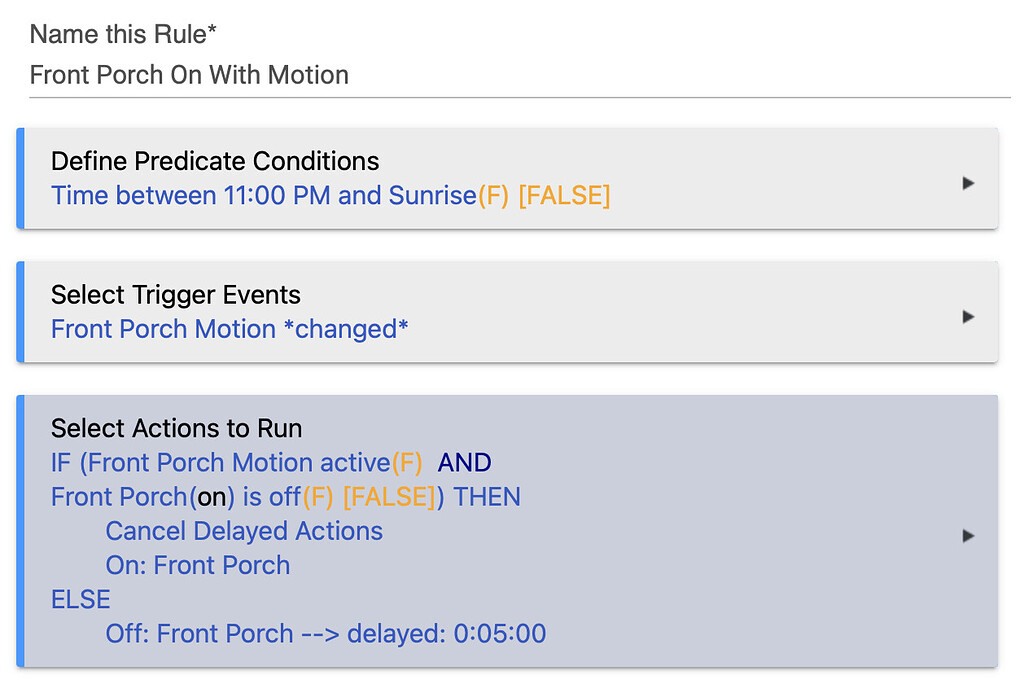
Task: Select the 'Time between 11:00 PM and Sunrise' condition
Action: coord(263,196)
